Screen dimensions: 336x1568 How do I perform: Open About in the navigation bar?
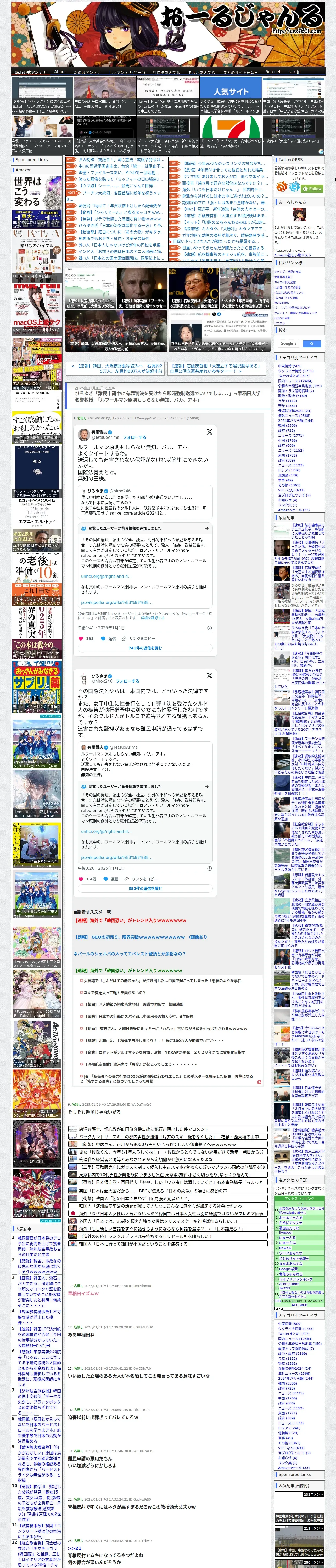pos(60,72)
